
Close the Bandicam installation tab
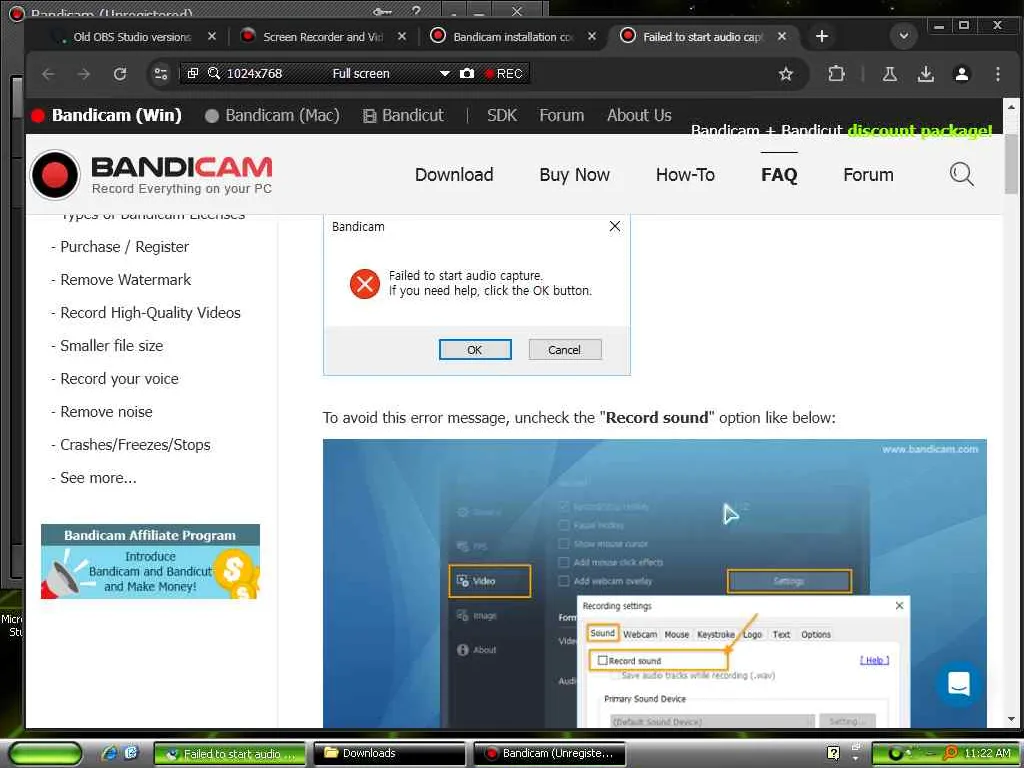point(592,37)
